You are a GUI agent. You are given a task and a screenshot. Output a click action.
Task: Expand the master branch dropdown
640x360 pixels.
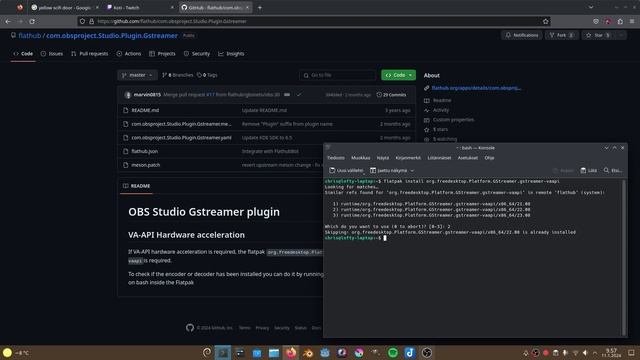137,75
